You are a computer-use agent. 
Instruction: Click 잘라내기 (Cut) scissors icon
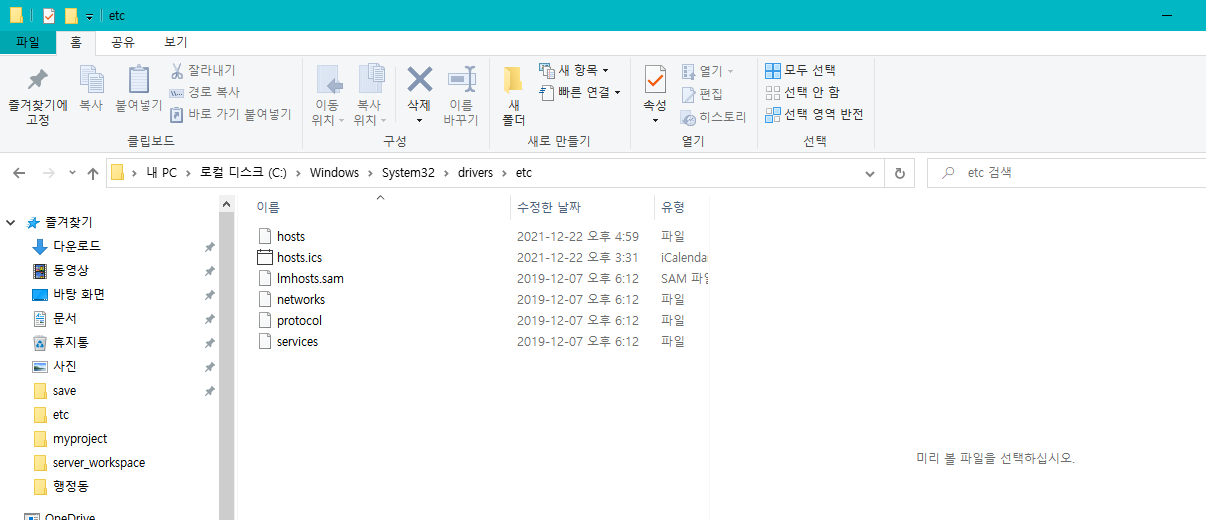click(x=176, y=70)
